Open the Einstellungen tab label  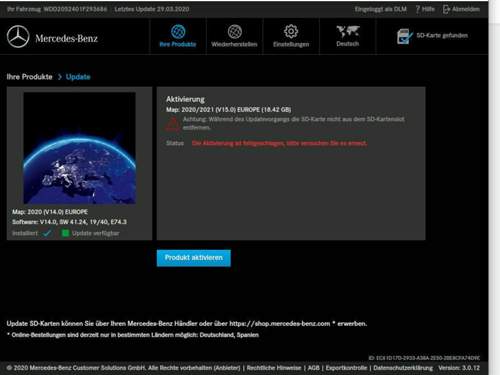click(291, 44)
